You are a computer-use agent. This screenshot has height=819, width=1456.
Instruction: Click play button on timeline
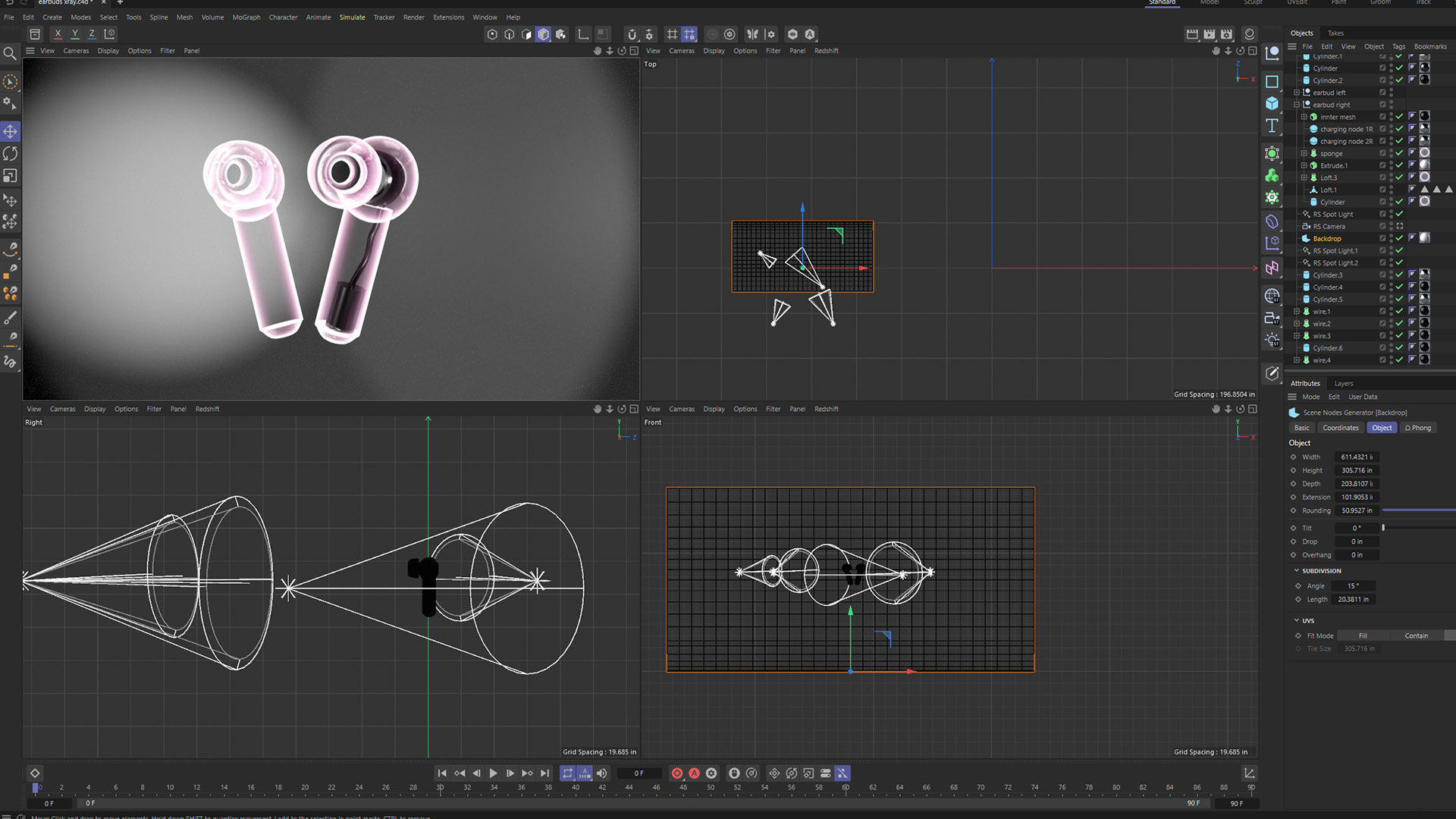pyautogui.click(x=493, y=773)
